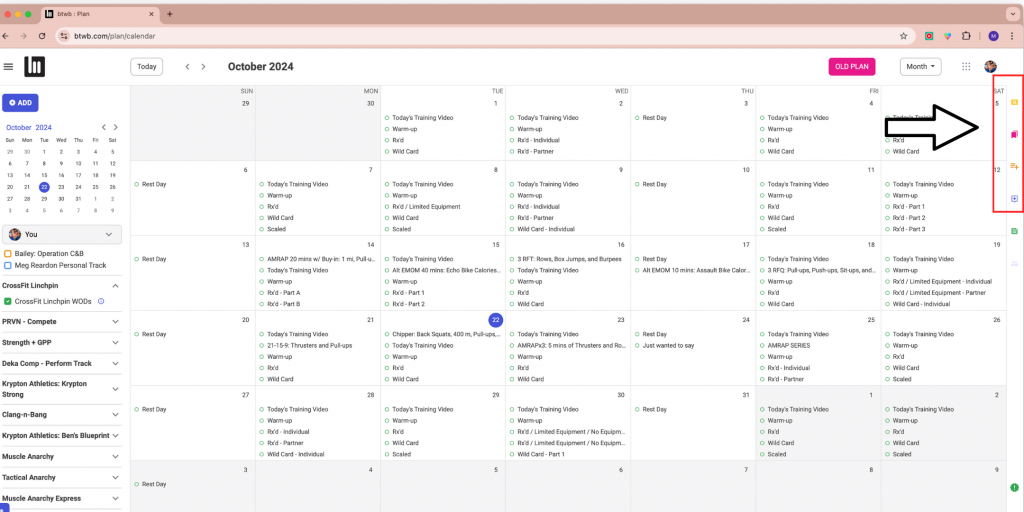
Task: Click info icon beside CrossFit Linchpin WODs
Action: 101,301
